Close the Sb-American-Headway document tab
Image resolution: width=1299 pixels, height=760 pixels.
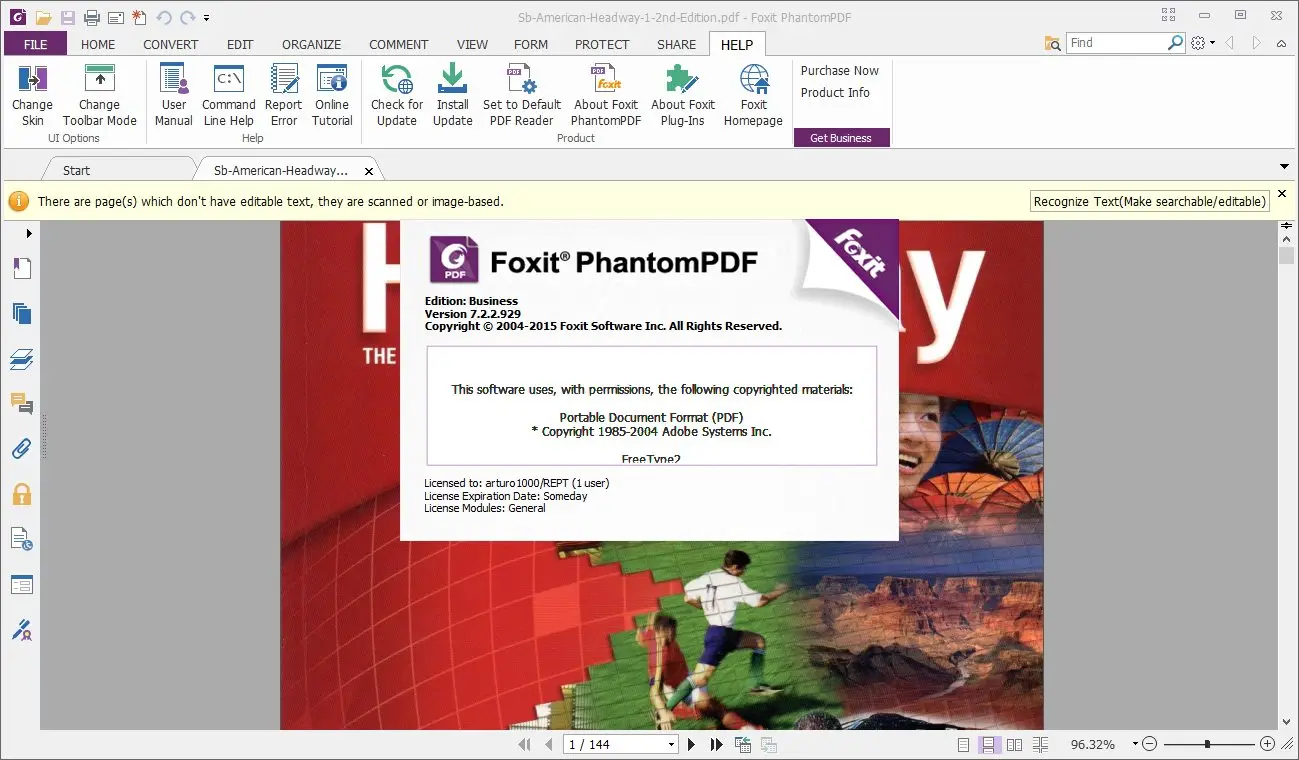(369, 172)
